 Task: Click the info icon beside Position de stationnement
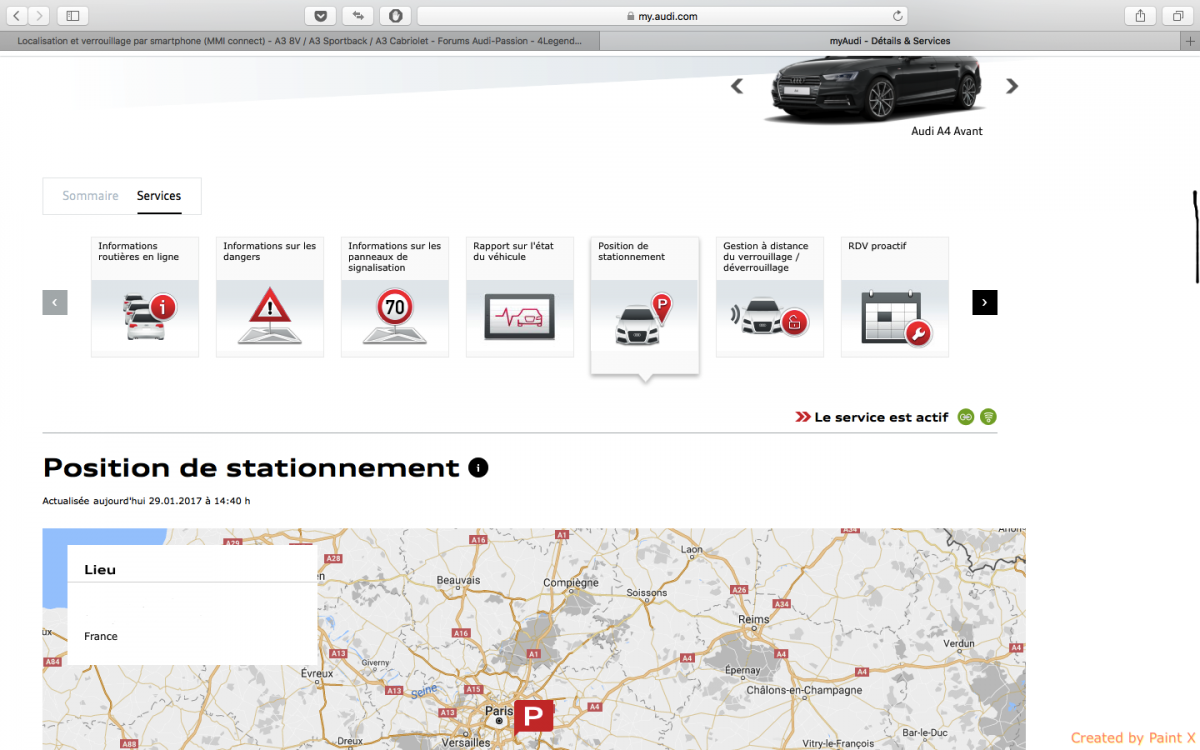[x=478, y=468]
